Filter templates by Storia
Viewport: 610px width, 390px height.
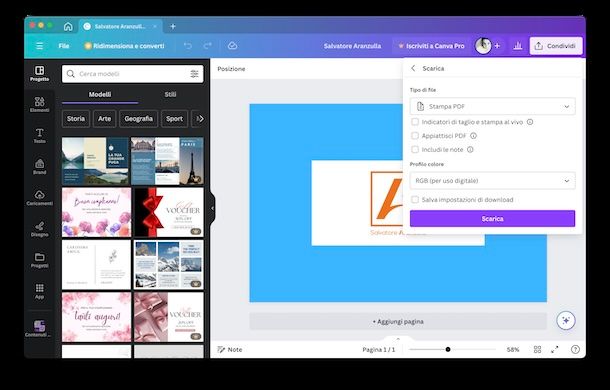75,119
